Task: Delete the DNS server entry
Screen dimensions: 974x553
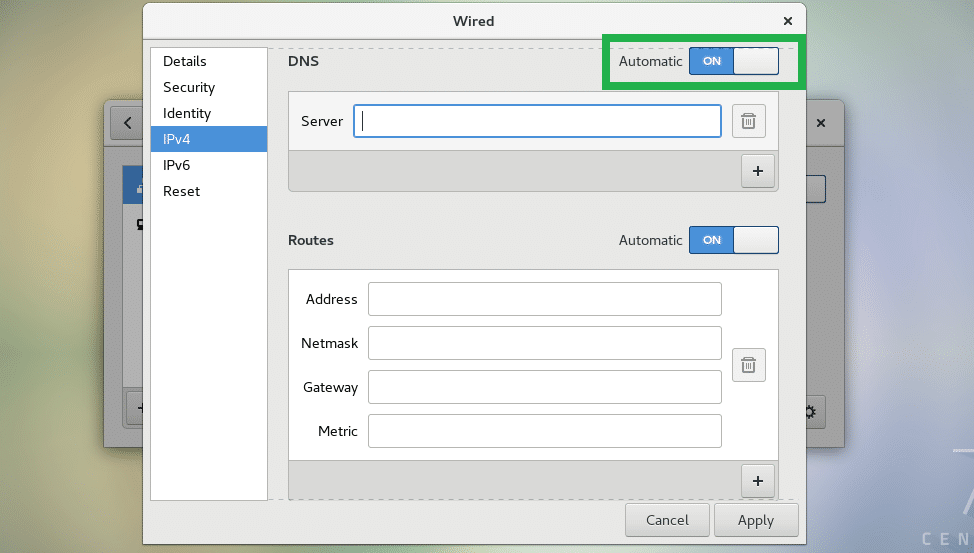Action: pyautogui.click(x=748, y=122)
